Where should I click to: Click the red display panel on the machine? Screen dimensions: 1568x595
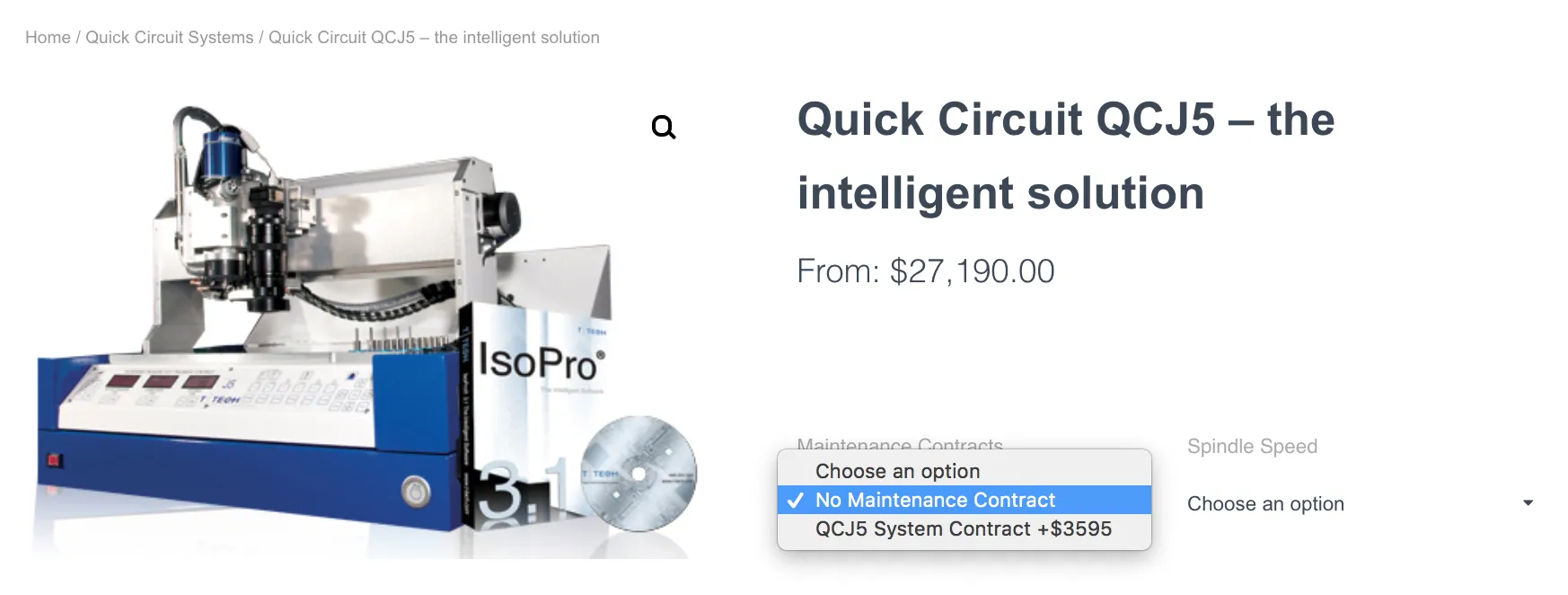[162, 382]
